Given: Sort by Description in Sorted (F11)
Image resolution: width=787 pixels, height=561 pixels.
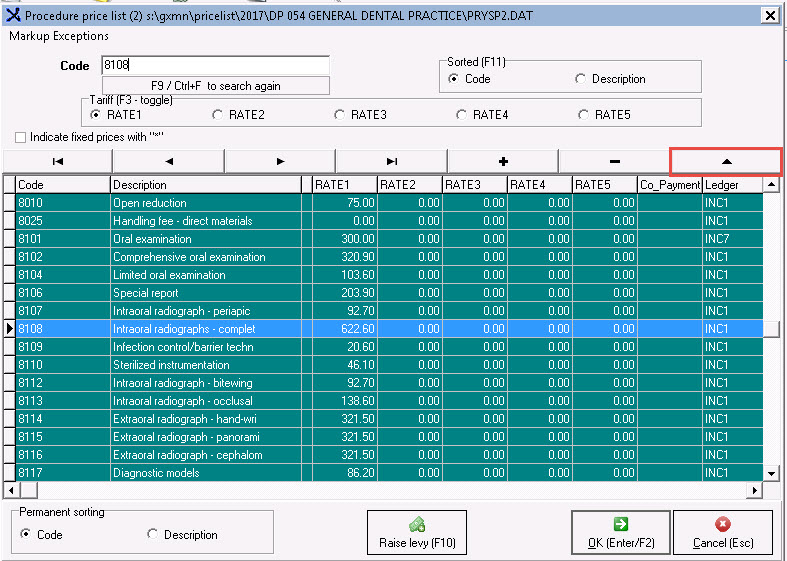Looking at the screenshot, I should [581, 79].
